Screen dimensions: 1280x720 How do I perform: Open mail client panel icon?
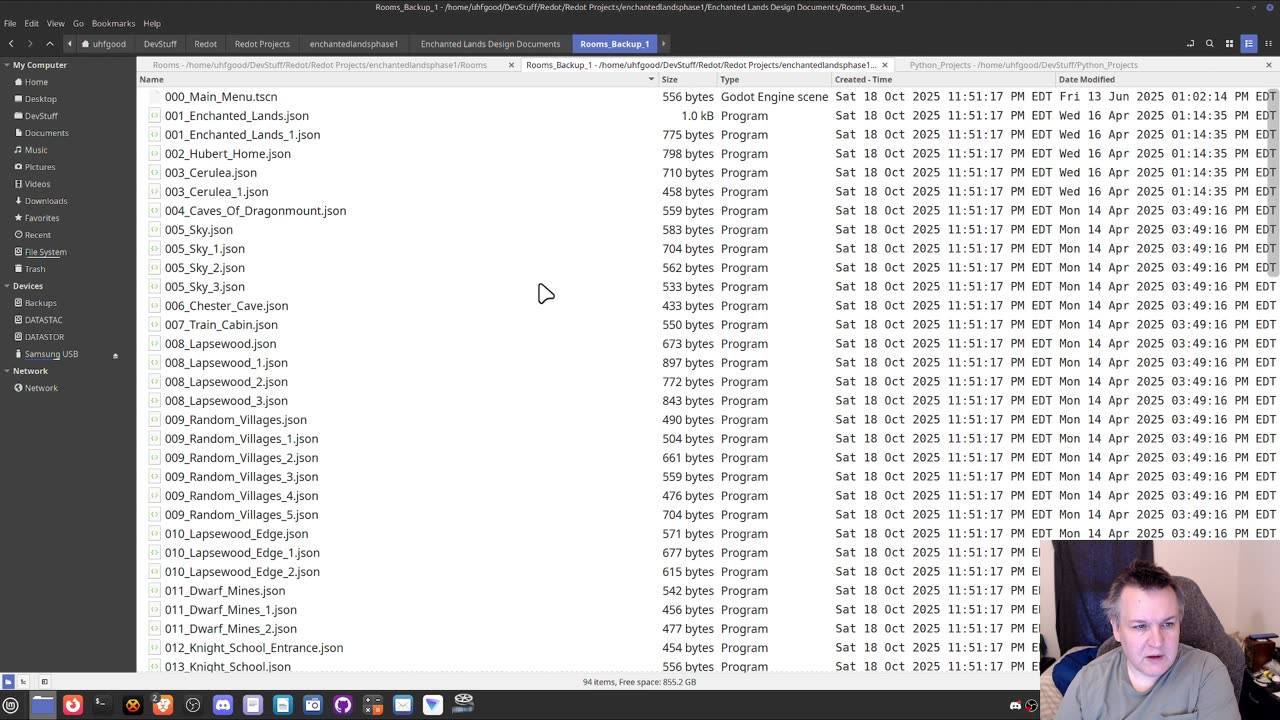click(x=402, y=705)
